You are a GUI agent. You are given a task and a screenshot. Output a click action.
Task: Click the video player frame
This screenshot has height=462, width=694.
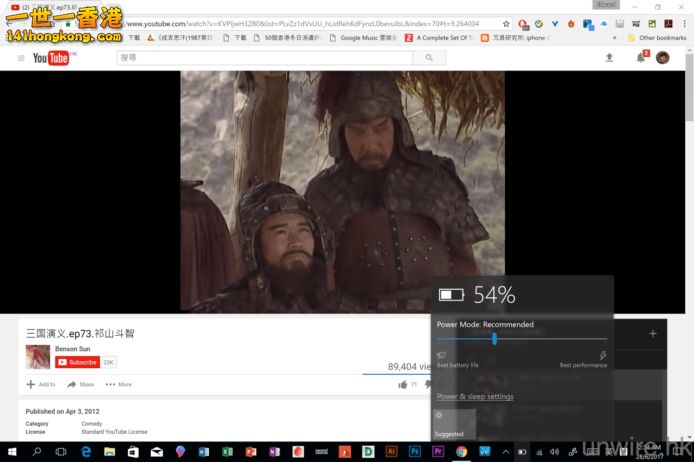click(x=342, y=192)
